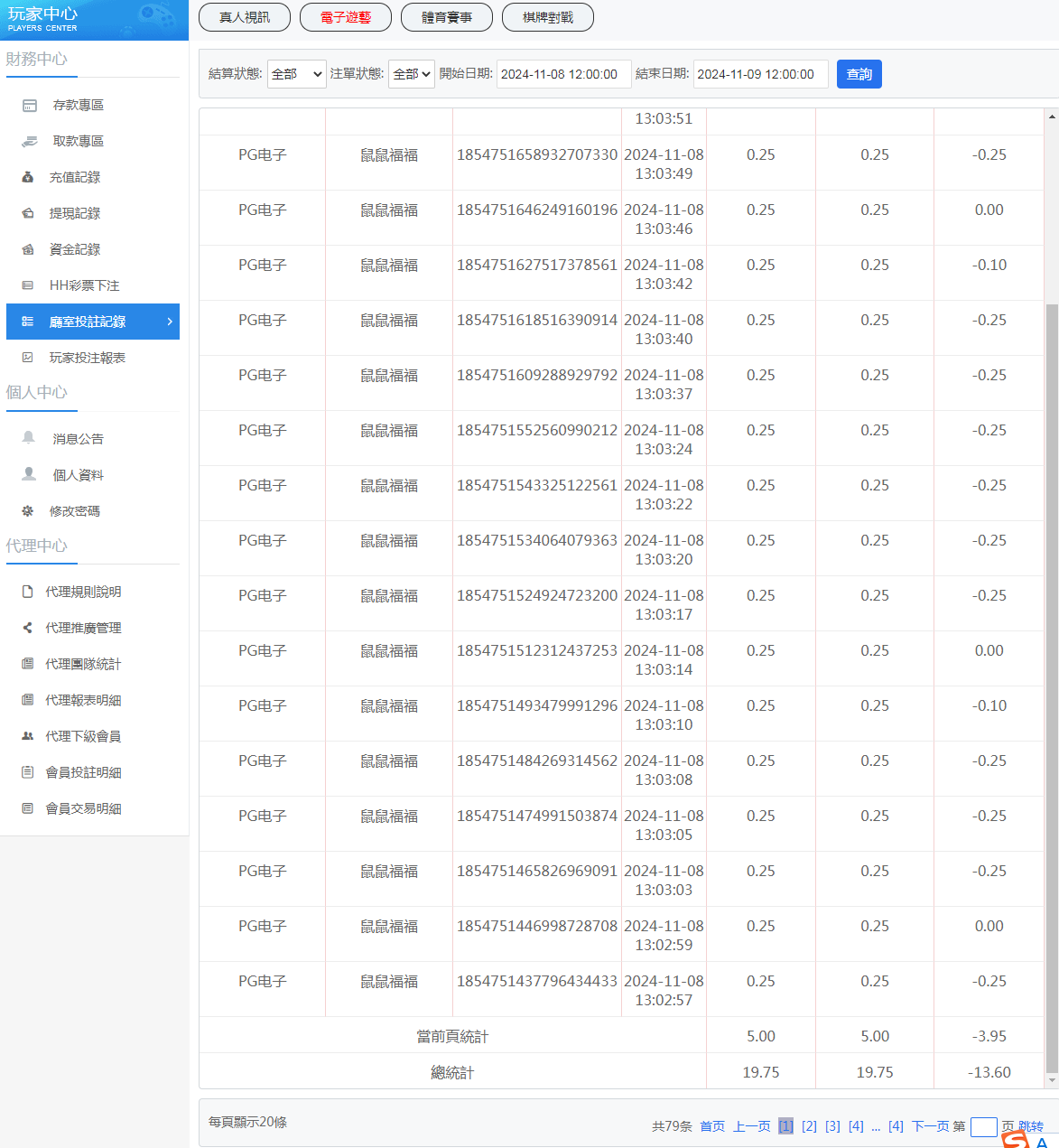Click the withdrawal area (取款專區) icon
The height and width of the screenshot is (1148, 1059).
tap(30, 142)
